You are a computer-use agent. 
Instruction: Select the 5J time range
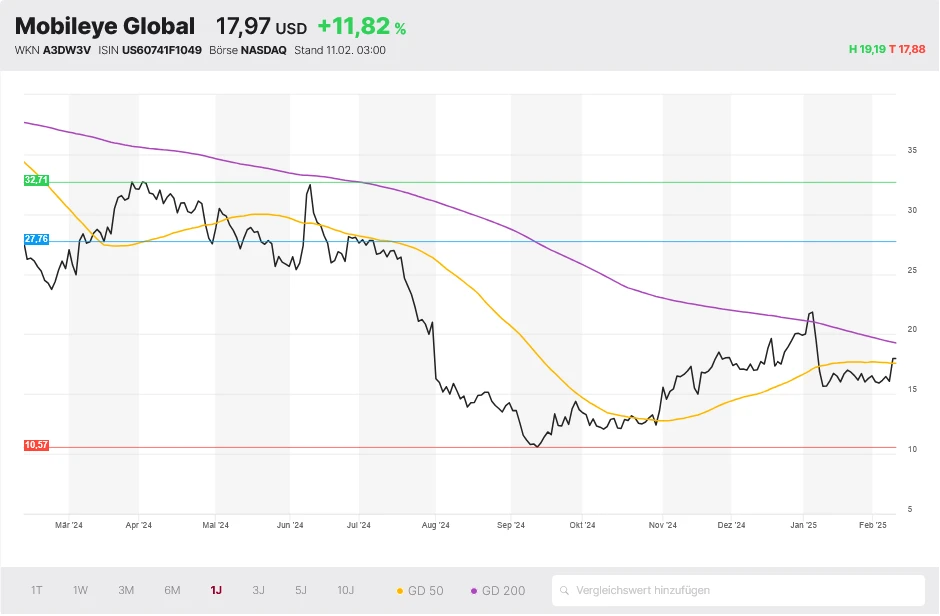click(x=301, y=590)
